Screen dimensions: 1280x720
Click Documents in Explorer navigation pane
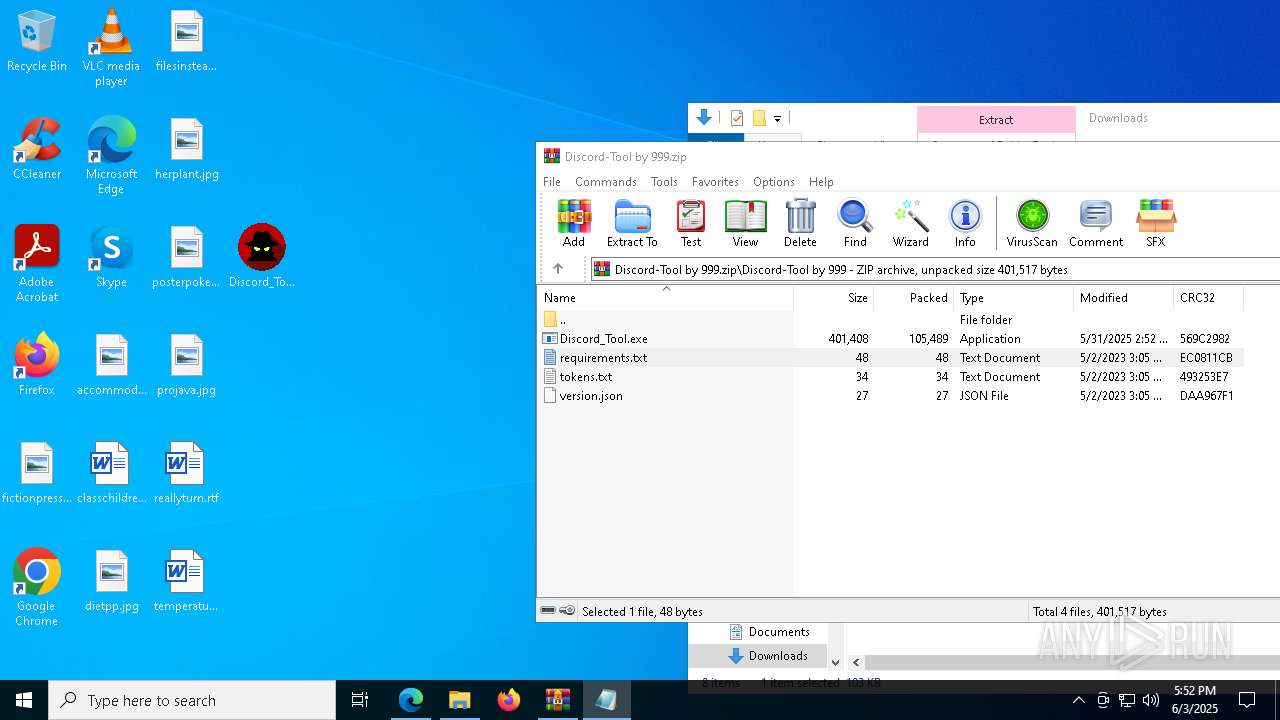tap(778, 632)
